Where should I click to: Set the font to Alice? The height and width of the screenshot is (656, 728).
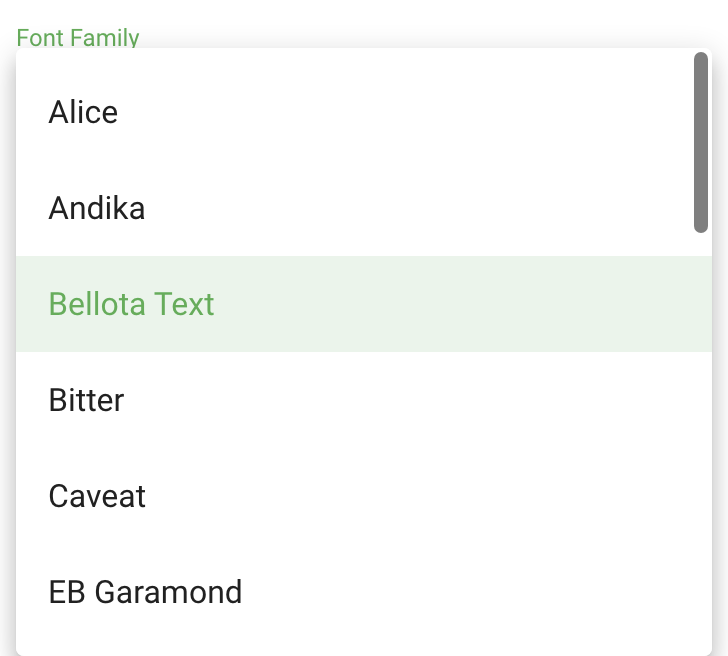(x=364, y=112)
